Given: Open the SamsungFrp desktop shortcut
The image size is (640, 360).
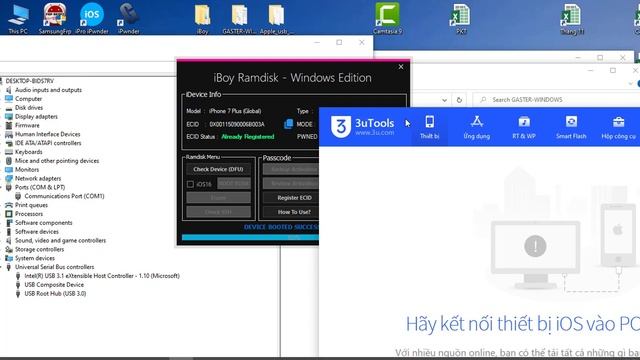Looking at the screenshot, I should pos(55,18).
